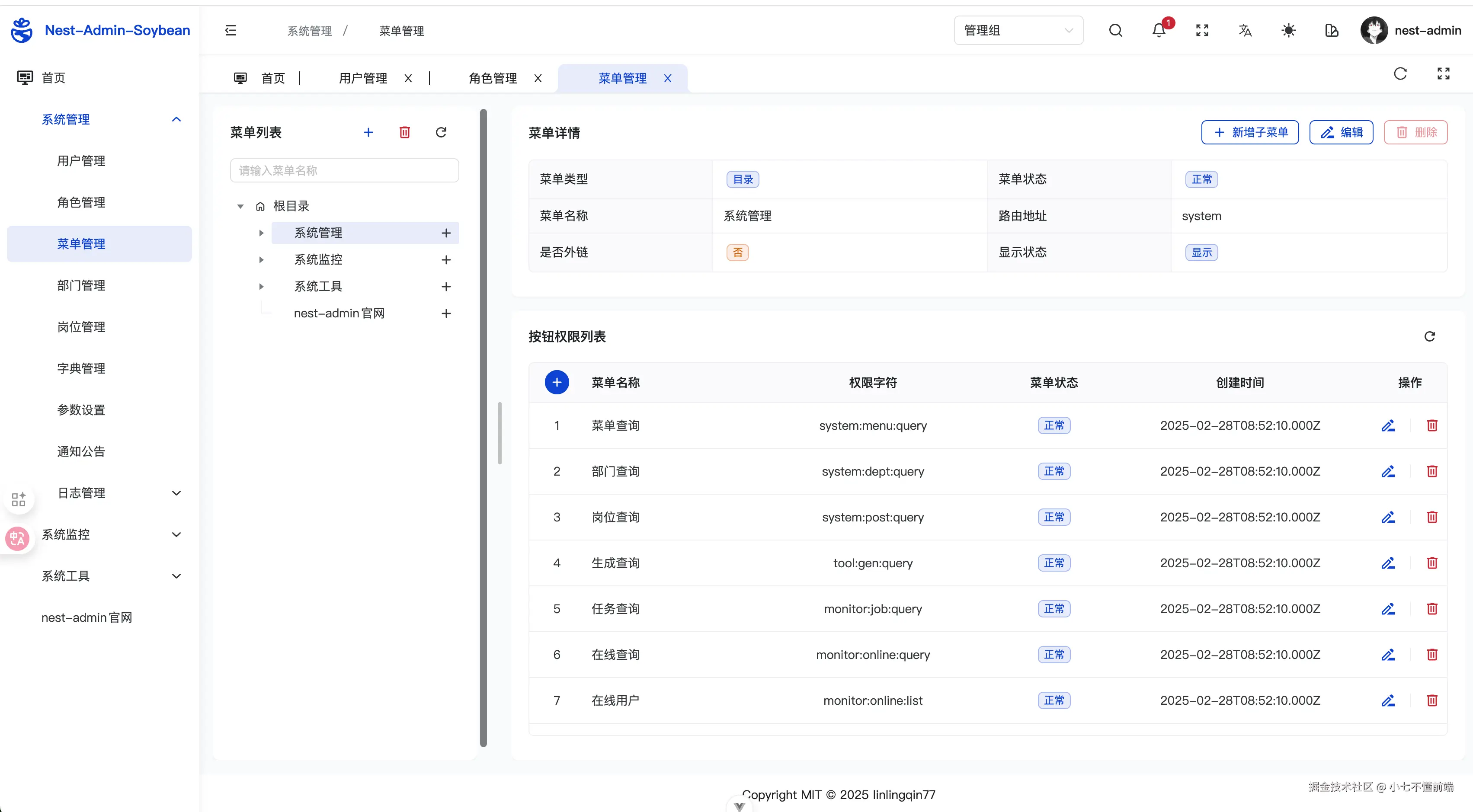1473x812 pixels.
Task: Collapse the sidebar with menu fold icon
Action: [x=231, y=30]
